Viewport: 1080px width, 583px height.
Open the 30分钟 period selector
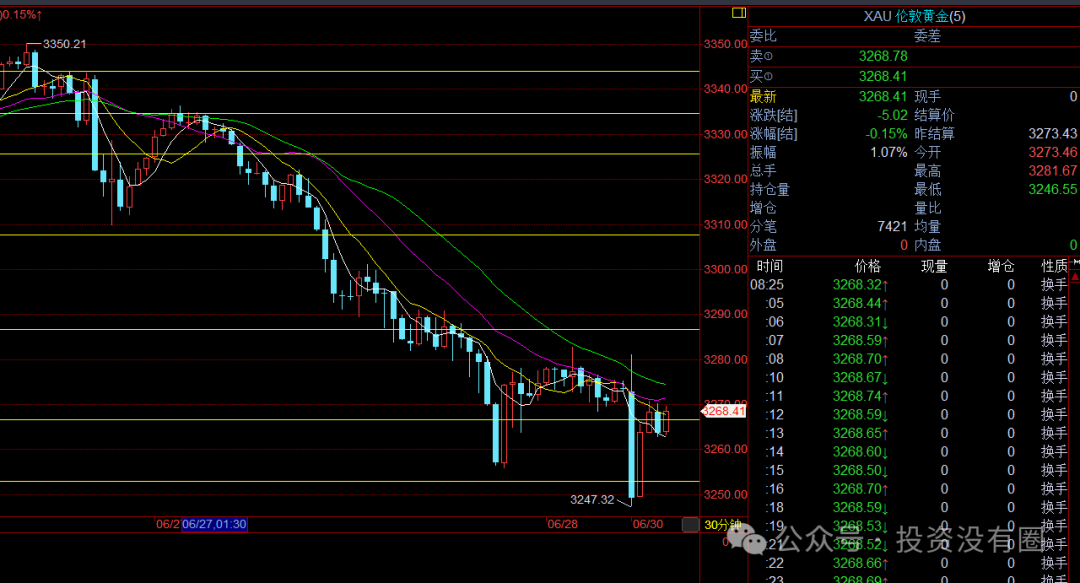point(723,524)
